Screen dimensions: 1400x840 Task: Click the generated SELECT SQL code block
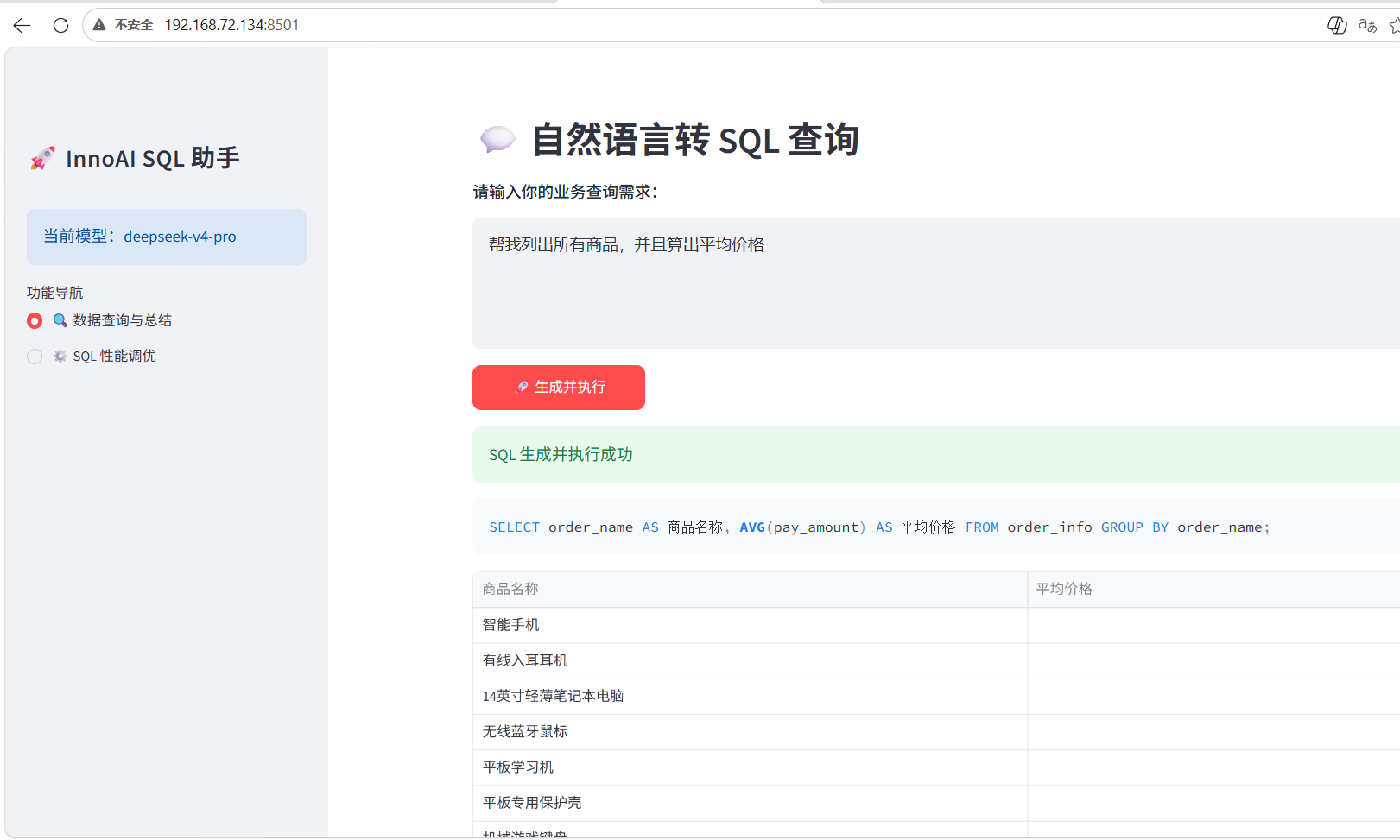pos(936,527)
